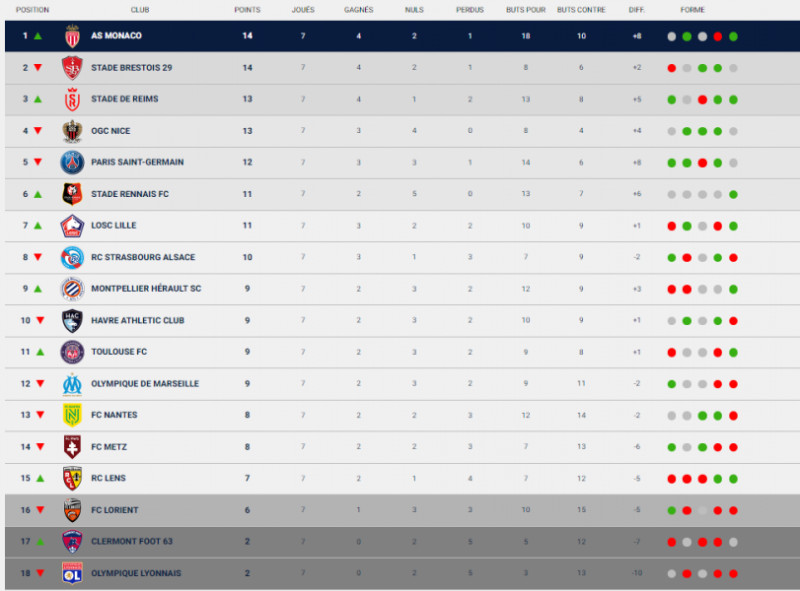
Task: Click Paris Saint-Germain's 12 points value
Action: pyautogui.click(x=247, y=162)
